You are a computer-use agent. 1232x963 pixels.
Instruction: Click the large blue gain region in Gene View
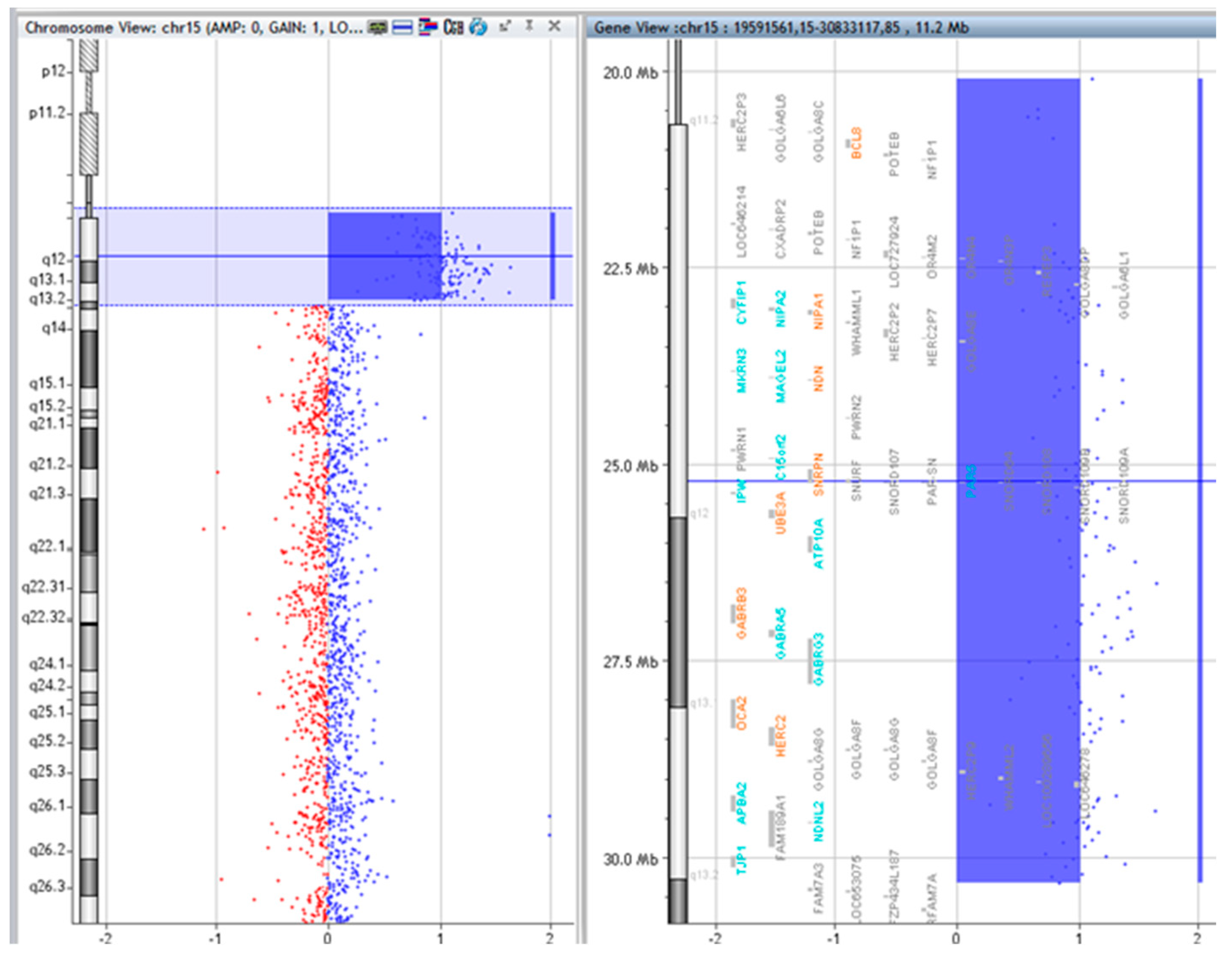1018,480
